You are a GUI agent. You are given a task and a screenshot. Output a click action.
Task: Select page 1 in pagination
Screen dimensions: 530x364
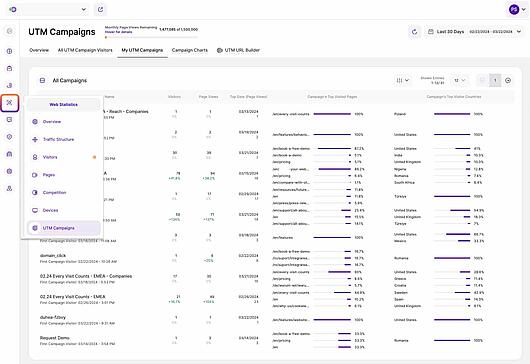pos(495,80)
